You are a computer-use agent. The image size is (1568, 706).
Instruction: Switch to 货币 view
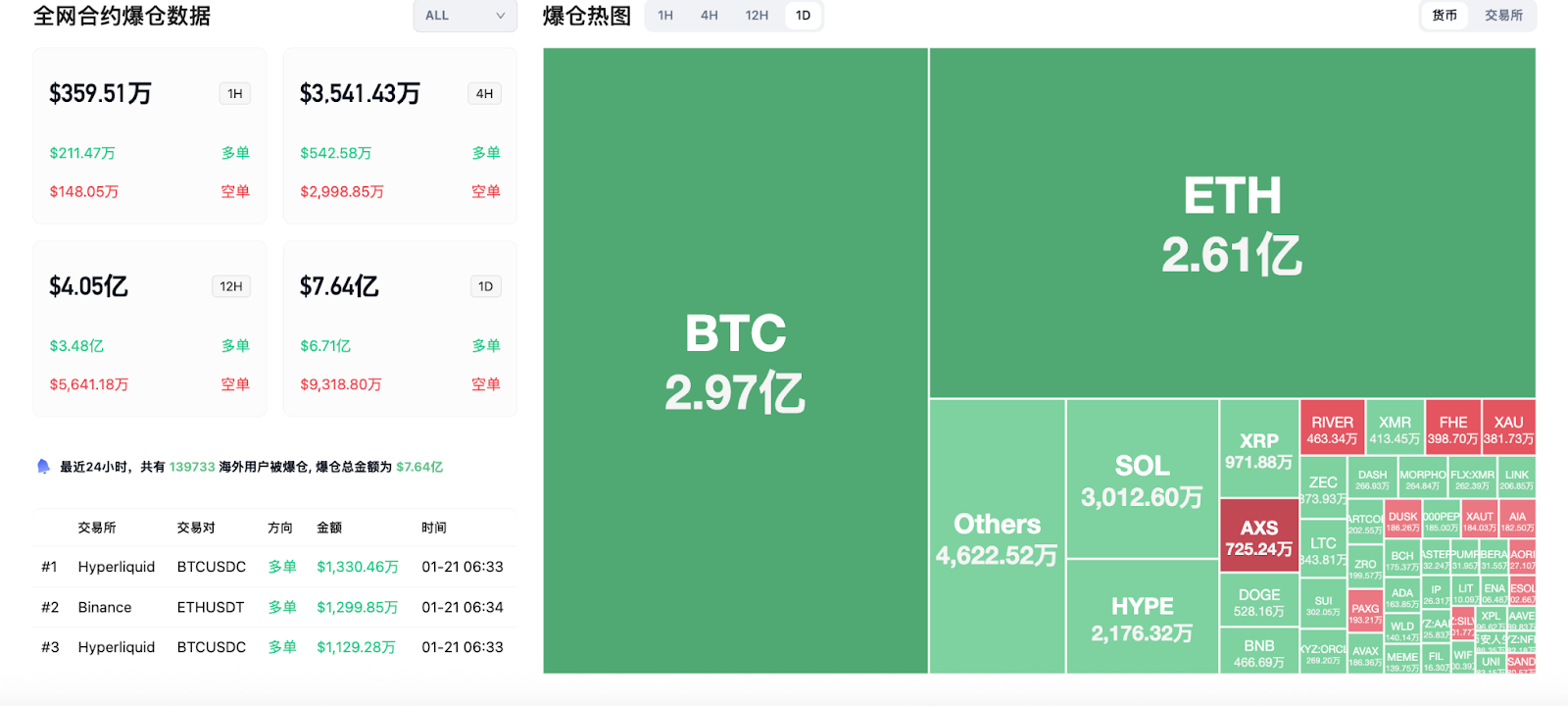[1443, 16]
